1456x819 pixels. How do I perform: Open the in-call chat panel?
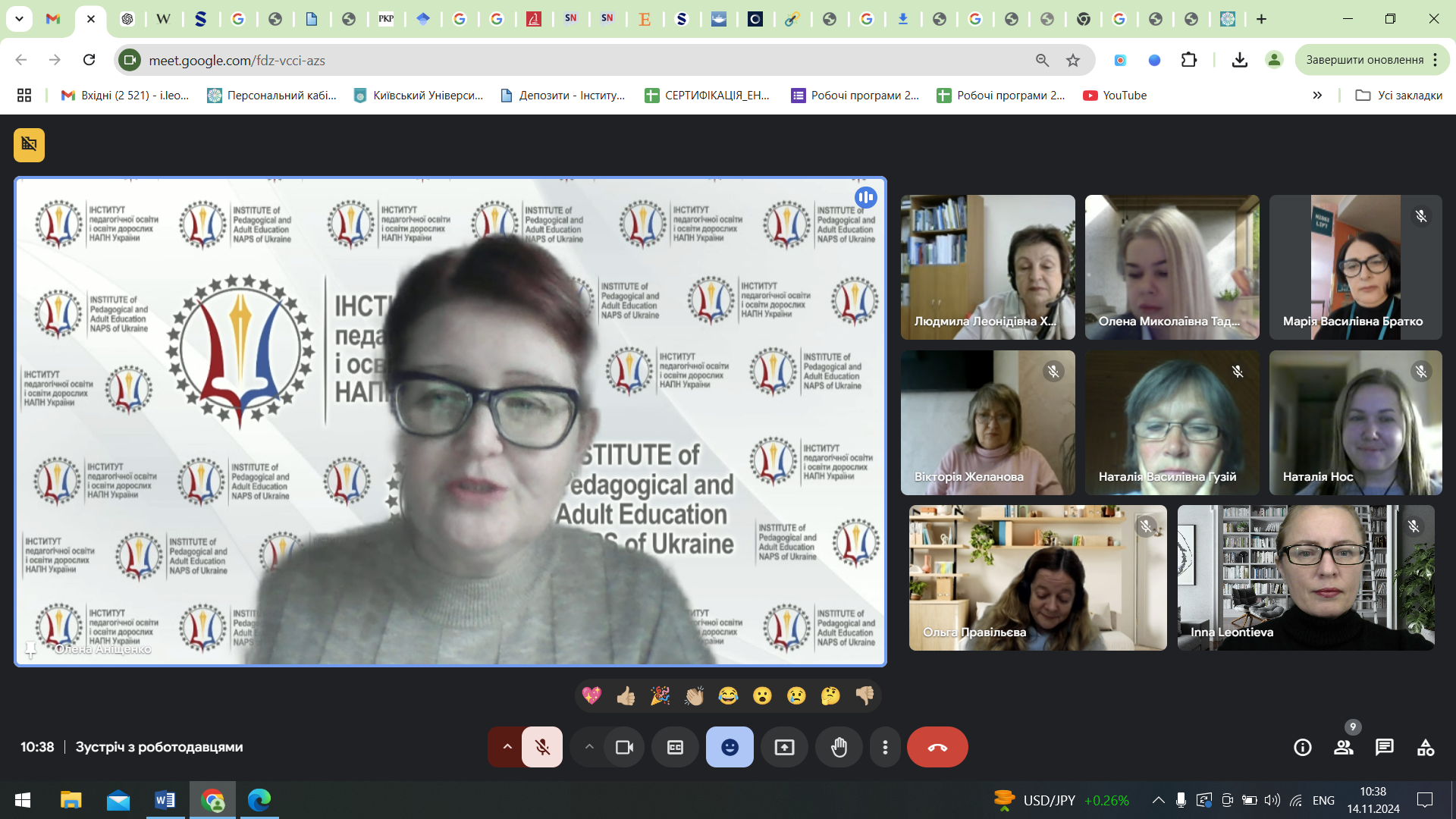point(1384,747)
